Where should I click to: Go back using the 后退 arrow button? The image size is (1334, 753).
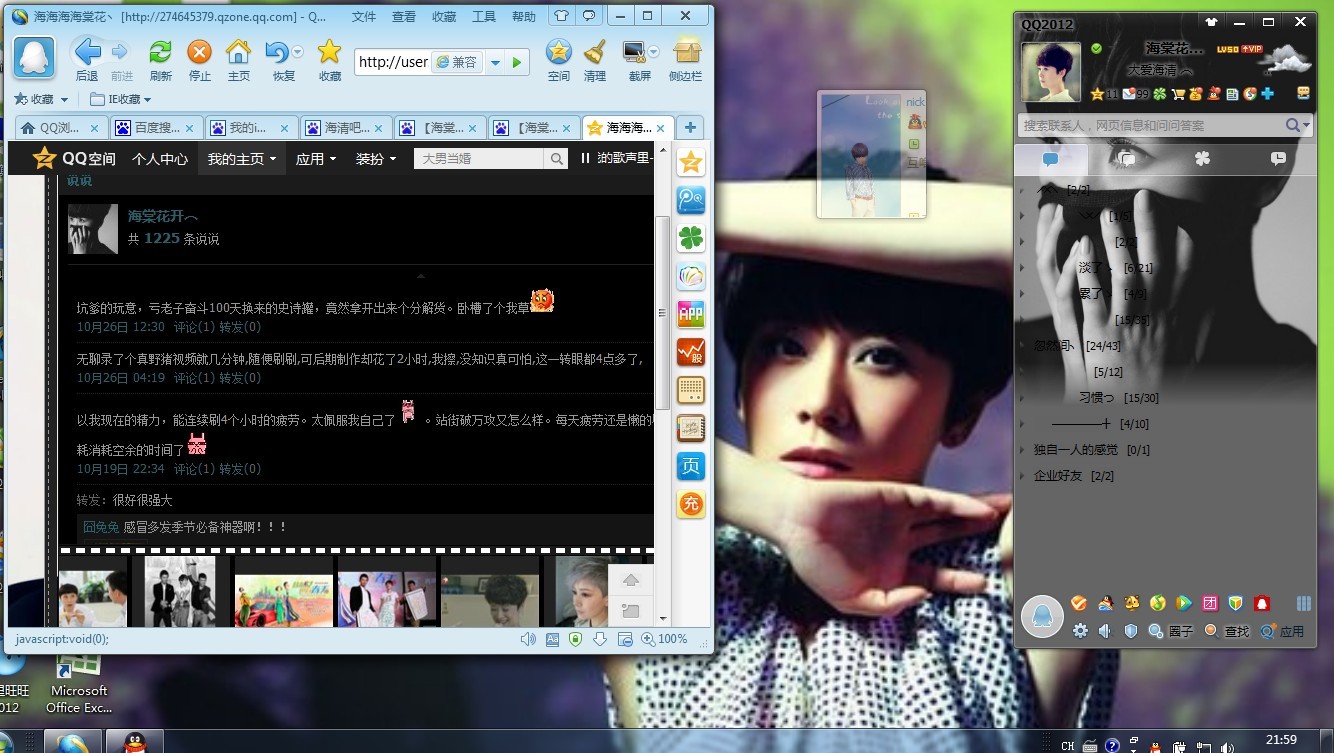tap(87, 52)
